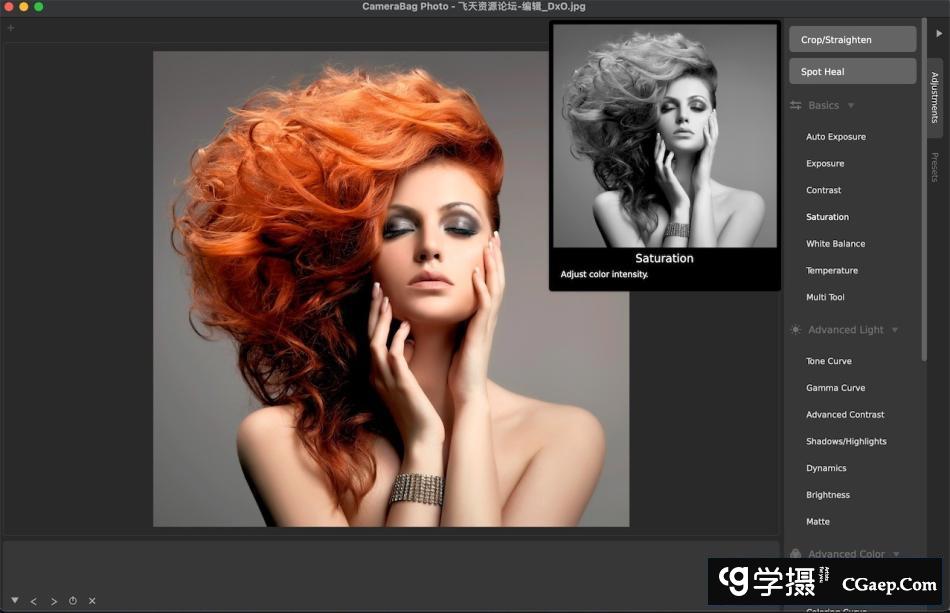Click the X icon in bottom tray
950x613 pixels.
pyautogui.click(x=92, y=601)
